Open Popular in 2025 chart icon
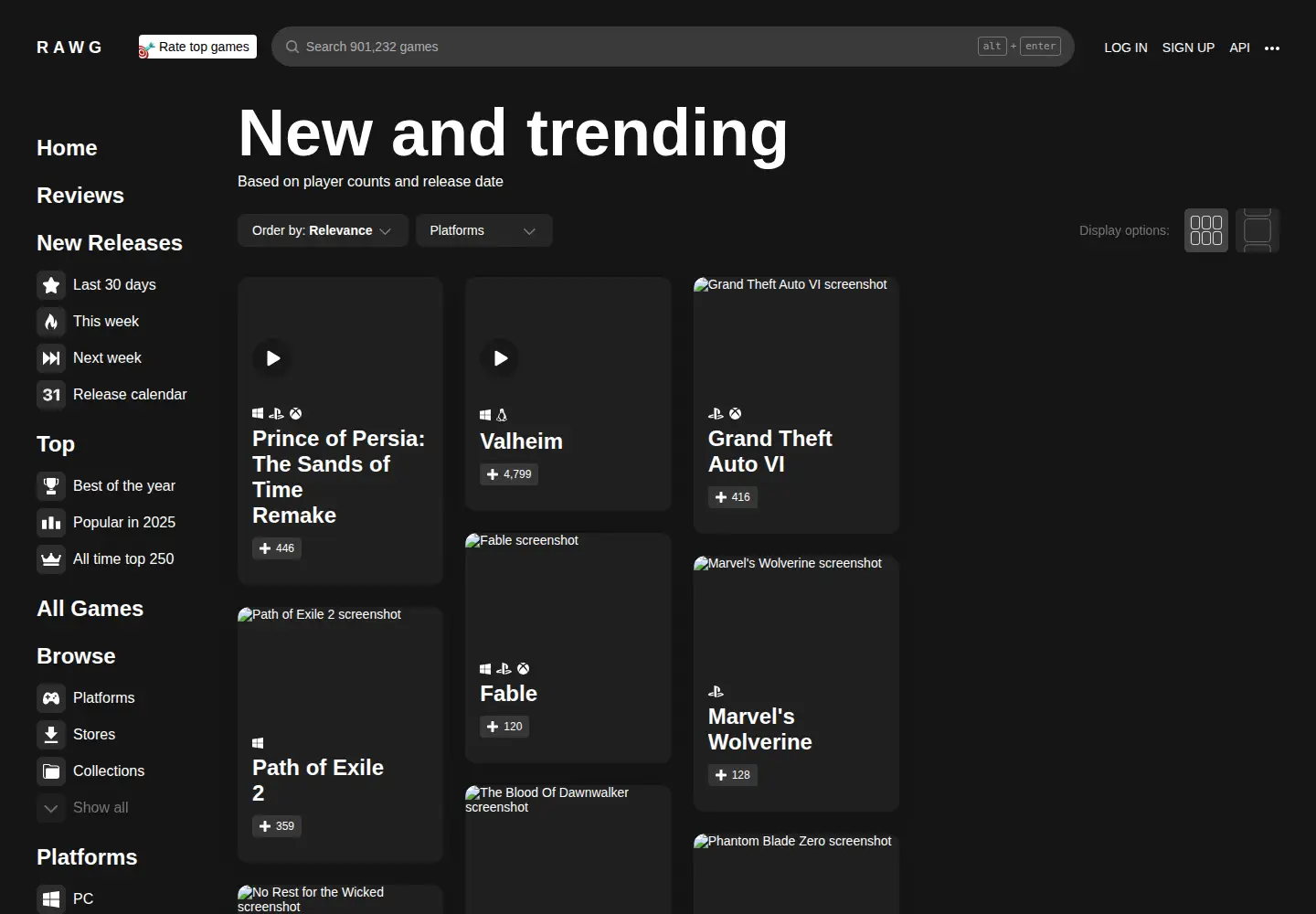Image resolution: width=1316 pixels, height=914 pixels. (51, 523)
